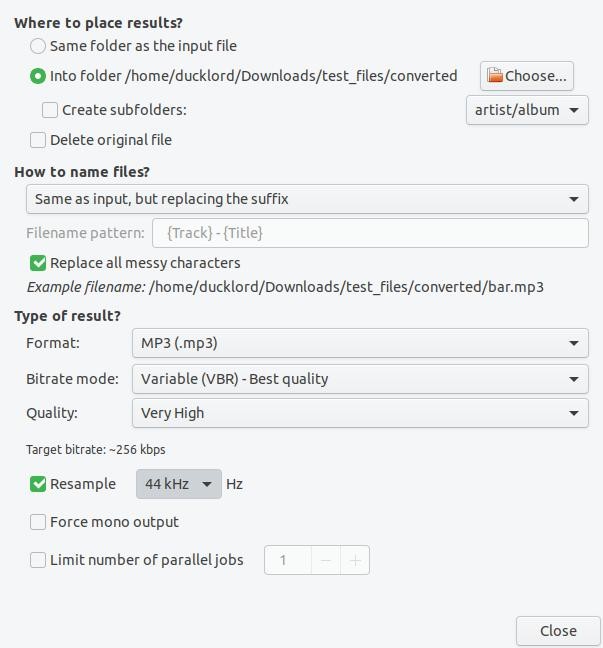Open the 44 kHz resample rate dropdown
The image size is (603, 648).
pos(179,484)
